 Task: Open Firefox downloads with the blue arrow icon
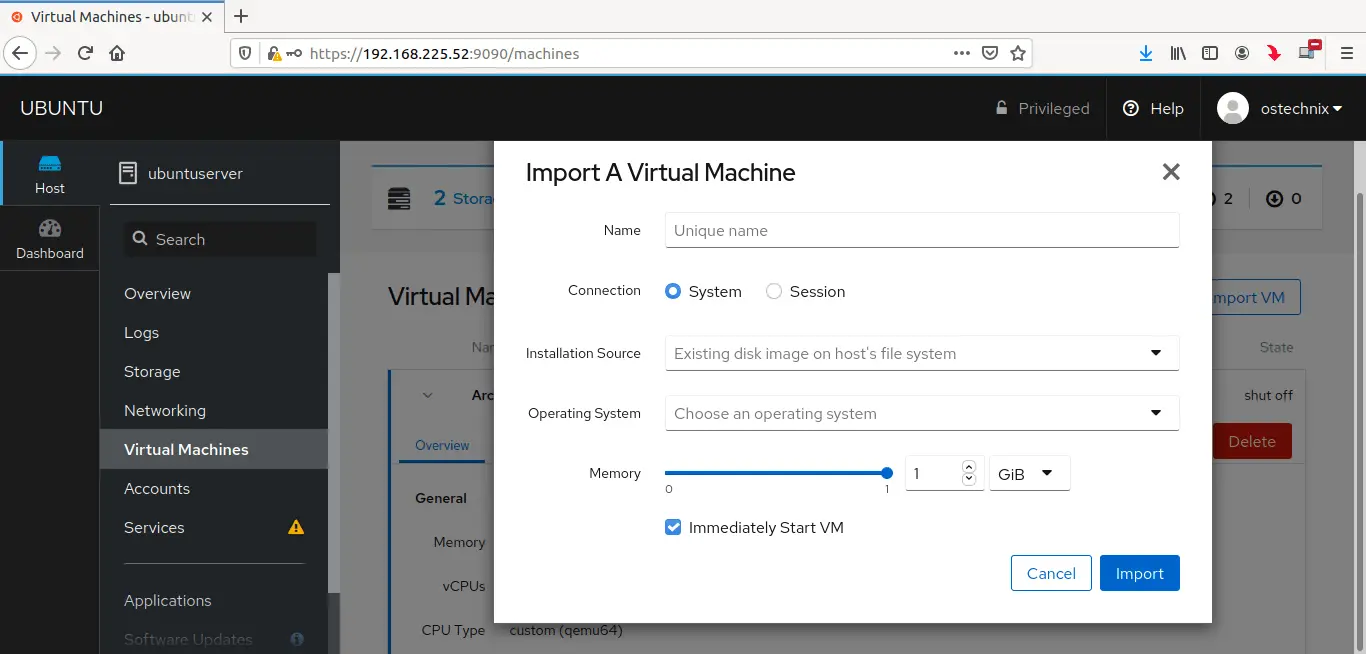(1146, 53)
